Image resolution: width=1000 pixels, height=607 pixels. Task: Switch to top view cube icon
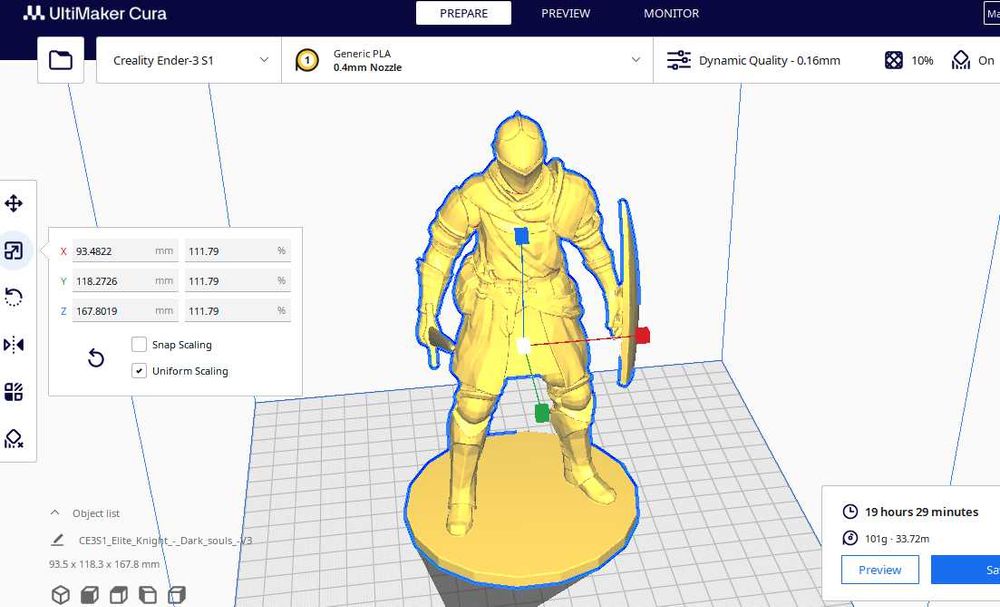[x=119, y=594]
